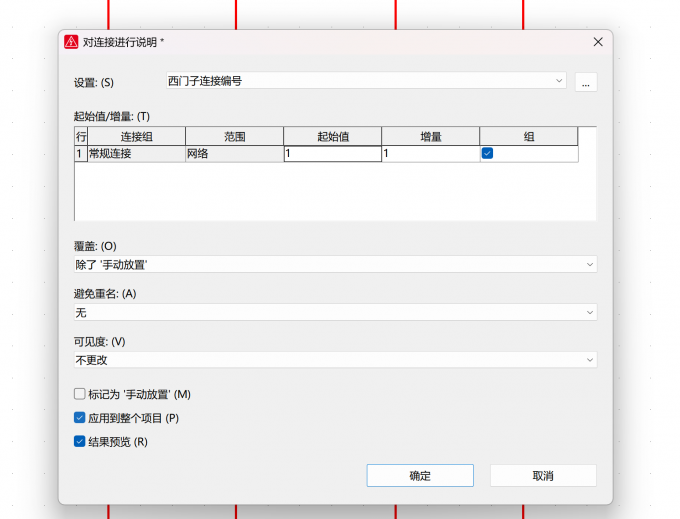680x519 pixels.
Task: Select row number 1 header
Action: tap(81, 153)
